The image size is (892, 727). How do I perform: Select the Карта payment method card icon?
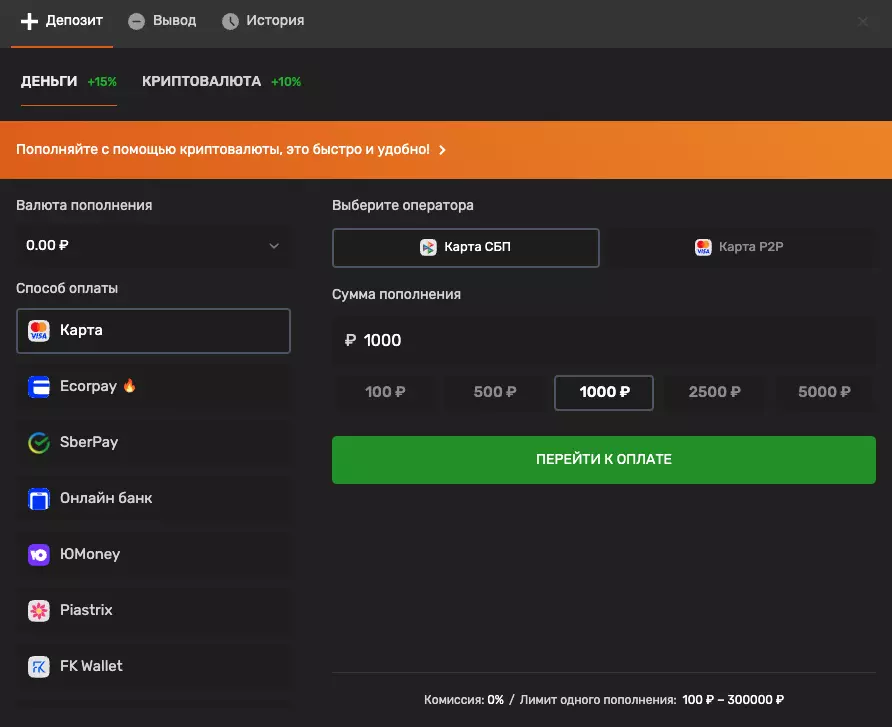click(38, 330)
